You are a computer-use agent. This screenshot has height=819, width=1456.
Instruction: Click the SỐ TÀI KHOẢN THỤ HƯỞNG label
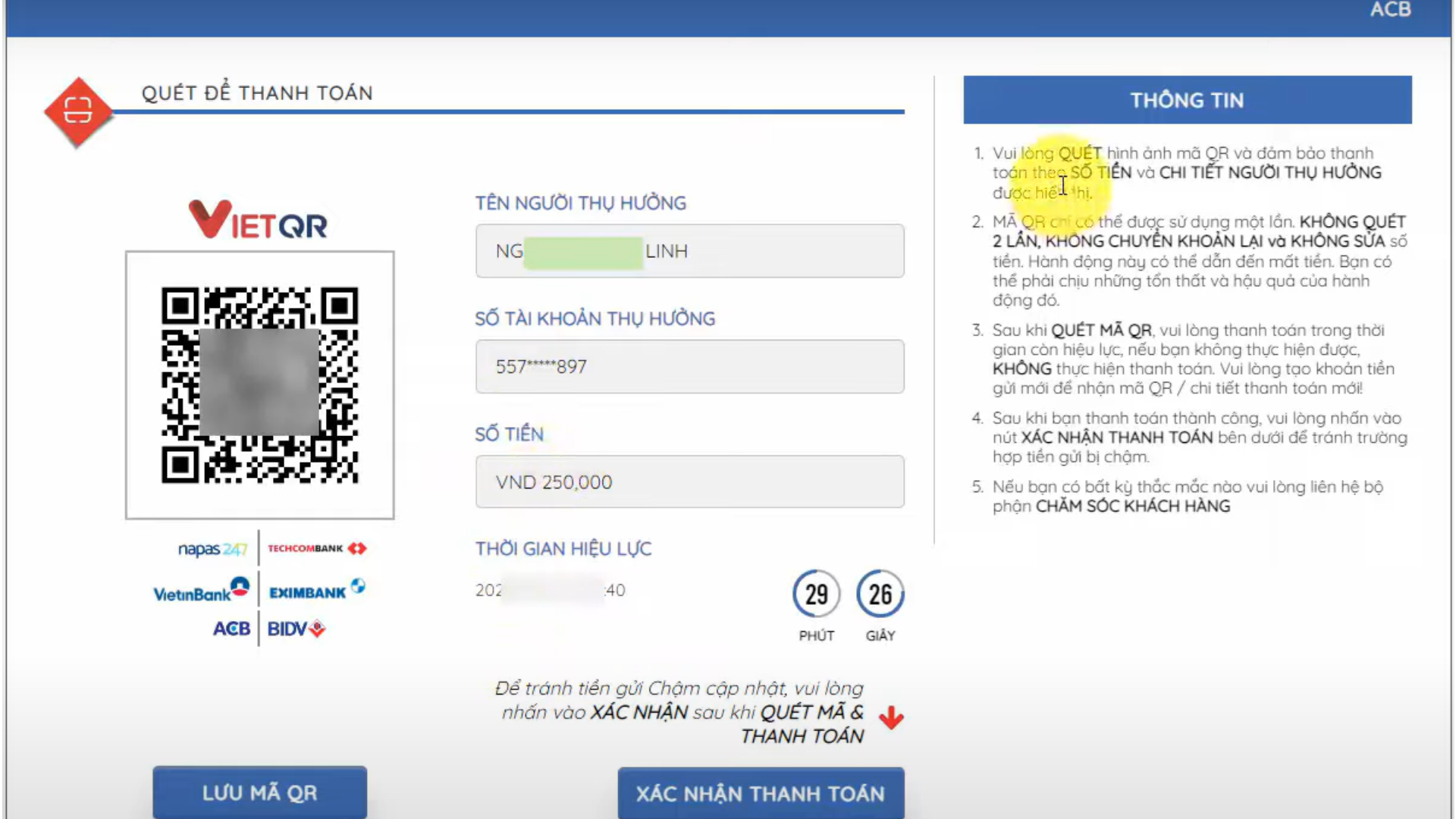pyautogui.click(x=595, y=318)
